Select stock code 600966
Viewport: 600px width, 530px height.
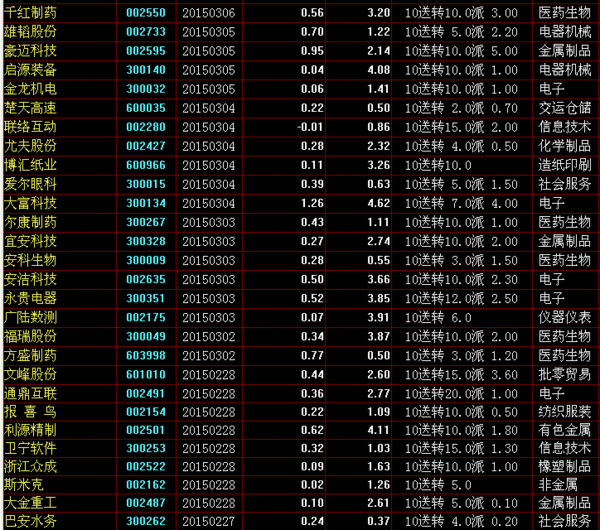click(147, 165)
